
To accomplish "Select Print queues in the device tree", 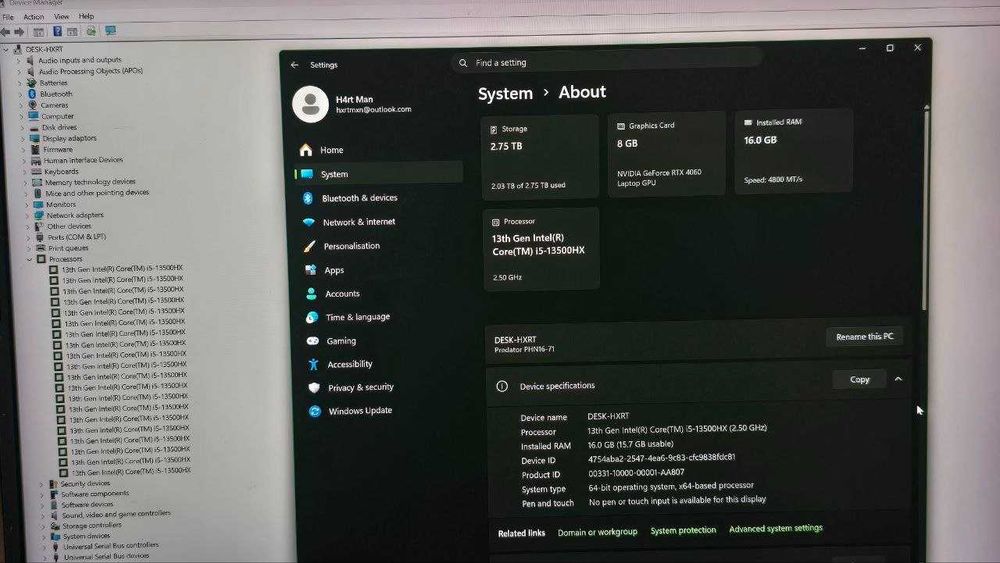I will click(x=68, y=248).
